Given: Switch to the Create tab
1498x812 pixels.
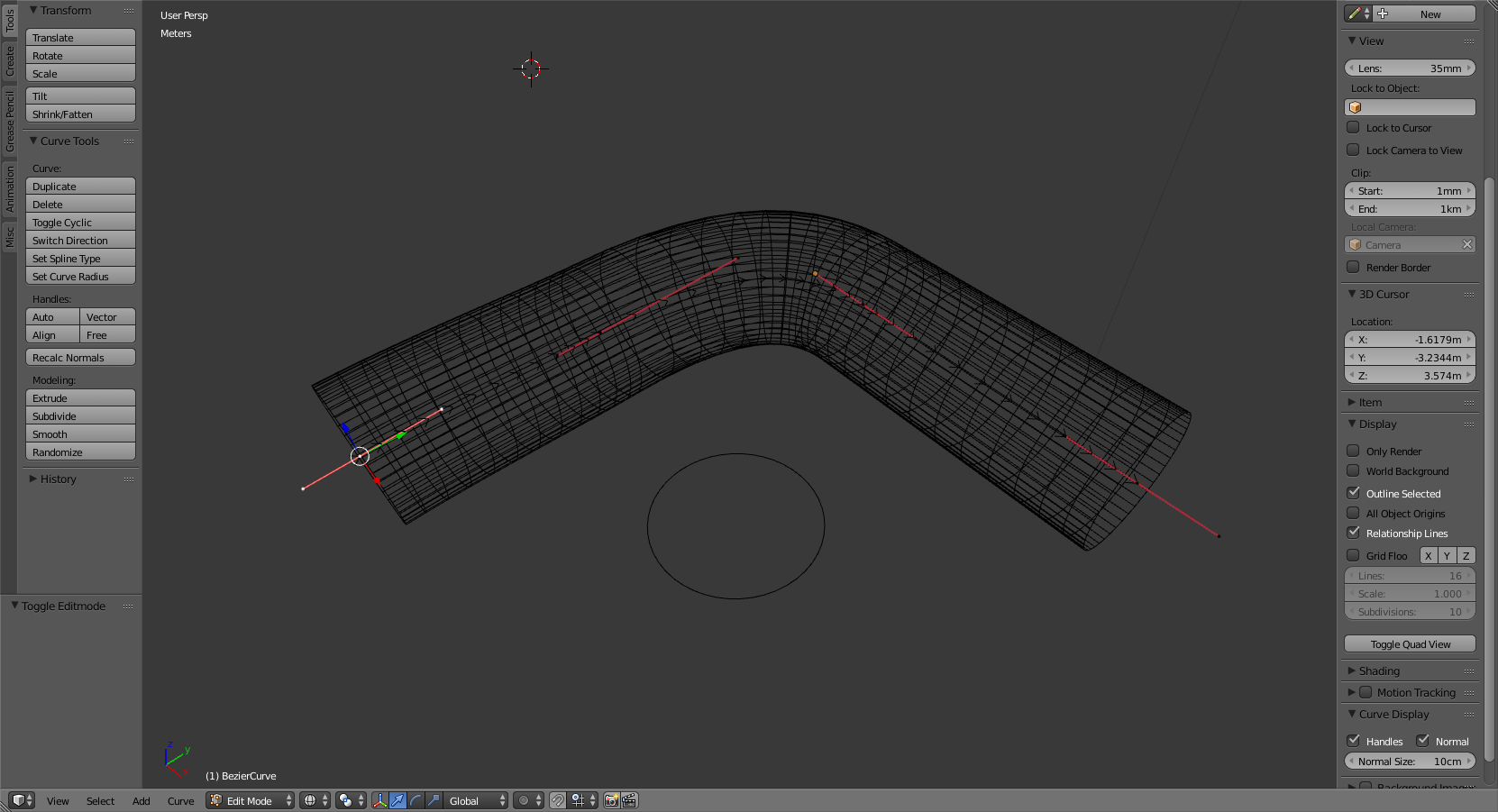Looking at the screenshot, I should click(x=9, y=60).
